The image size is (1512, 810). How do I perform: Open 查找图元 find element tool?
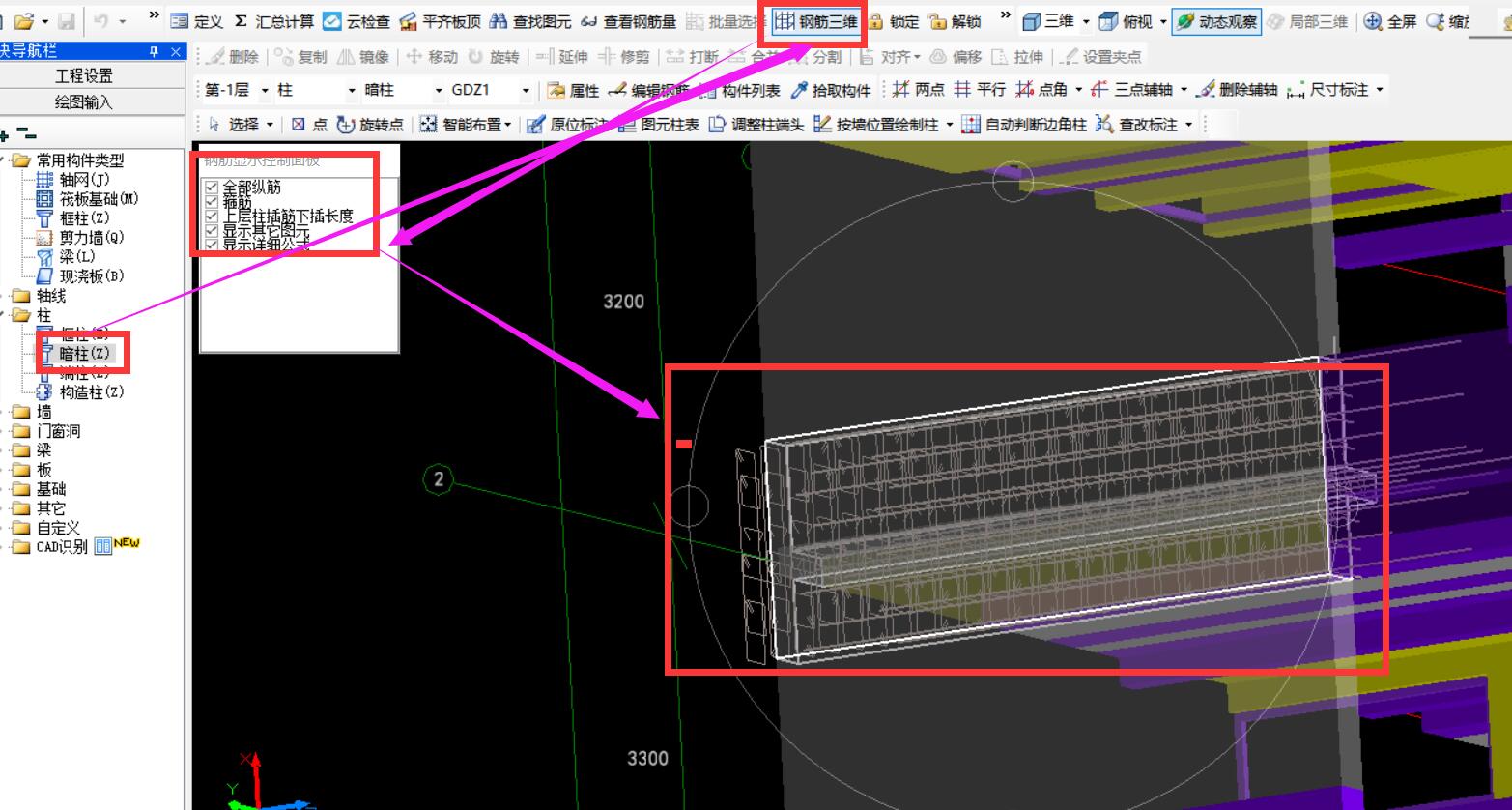529,21
